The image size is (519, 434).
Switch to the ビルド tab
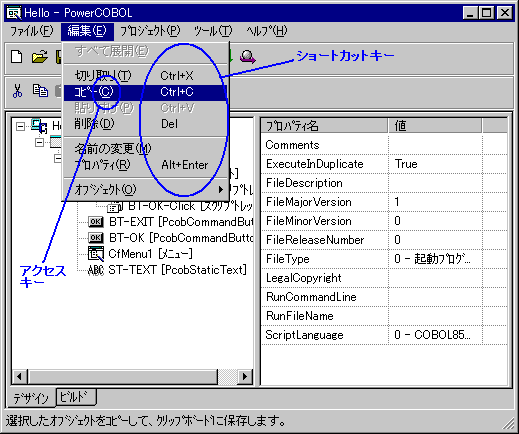pyautogui.click(x=76, y=397)
